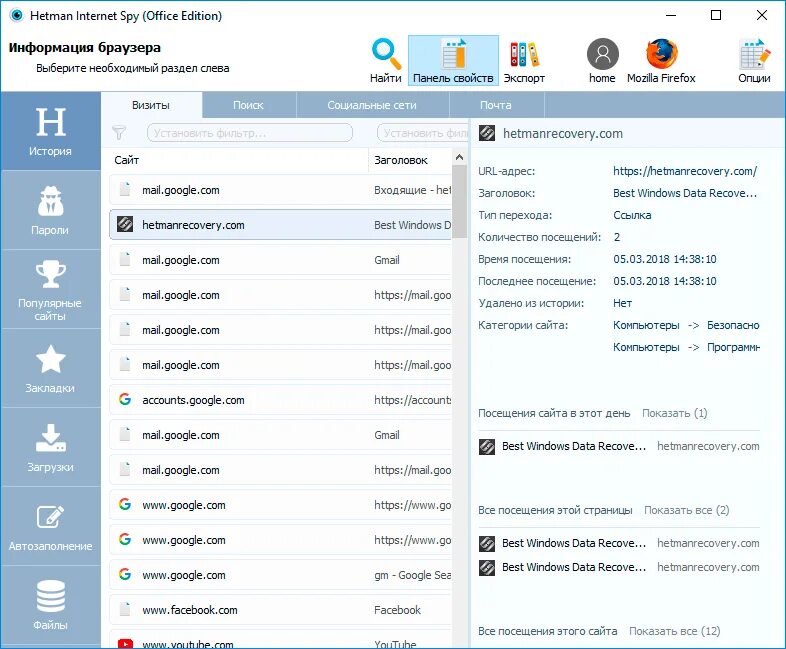The image size is (786, 649).
Task: Open the Файлы files section
Action: (51, 605)
